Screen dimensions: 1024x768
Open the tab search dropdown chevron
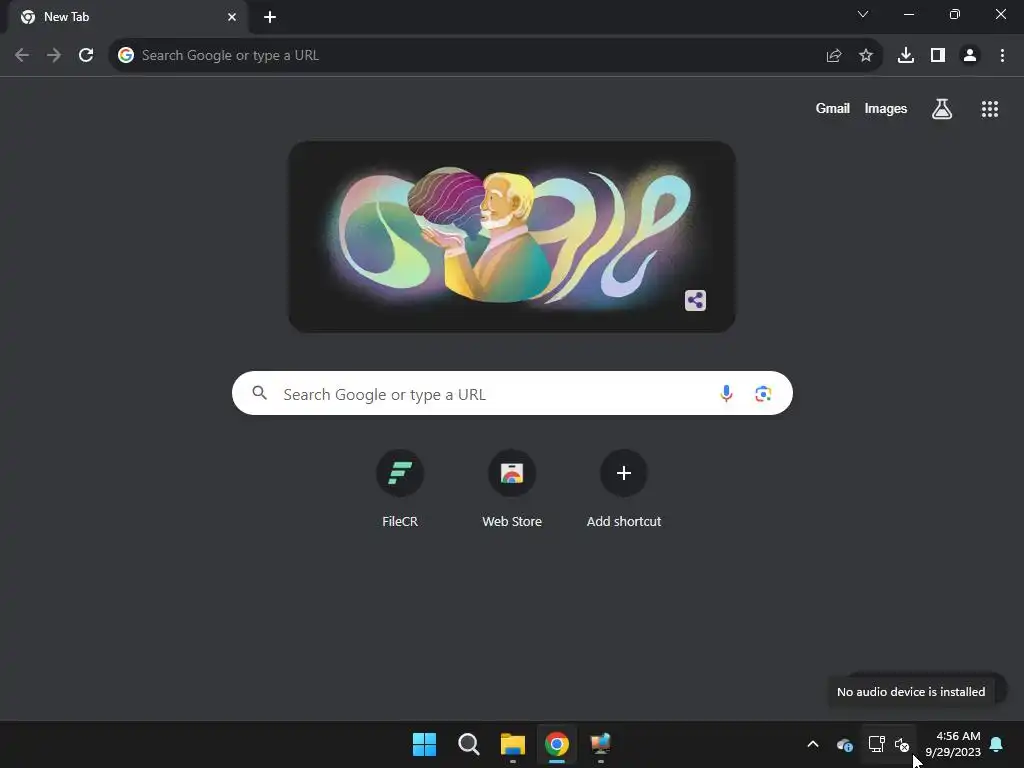[863, 14]
